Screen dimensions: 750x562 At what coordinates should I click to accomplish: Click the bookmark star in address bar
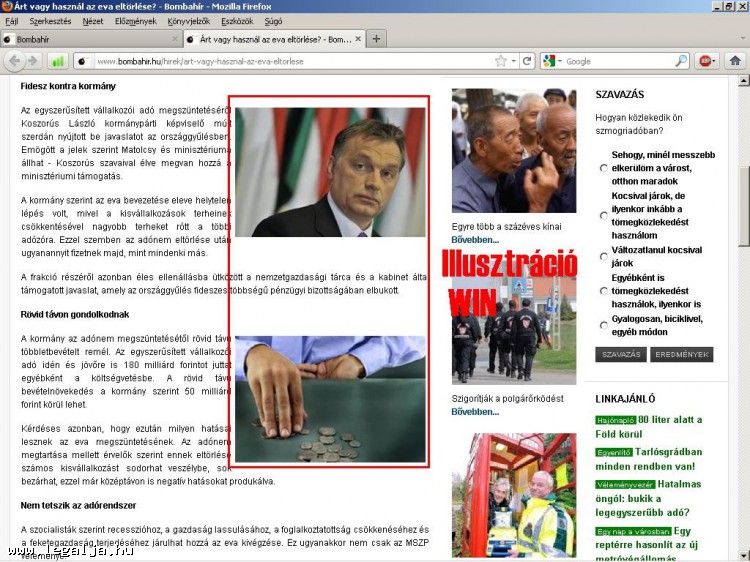tap(500, 61)
